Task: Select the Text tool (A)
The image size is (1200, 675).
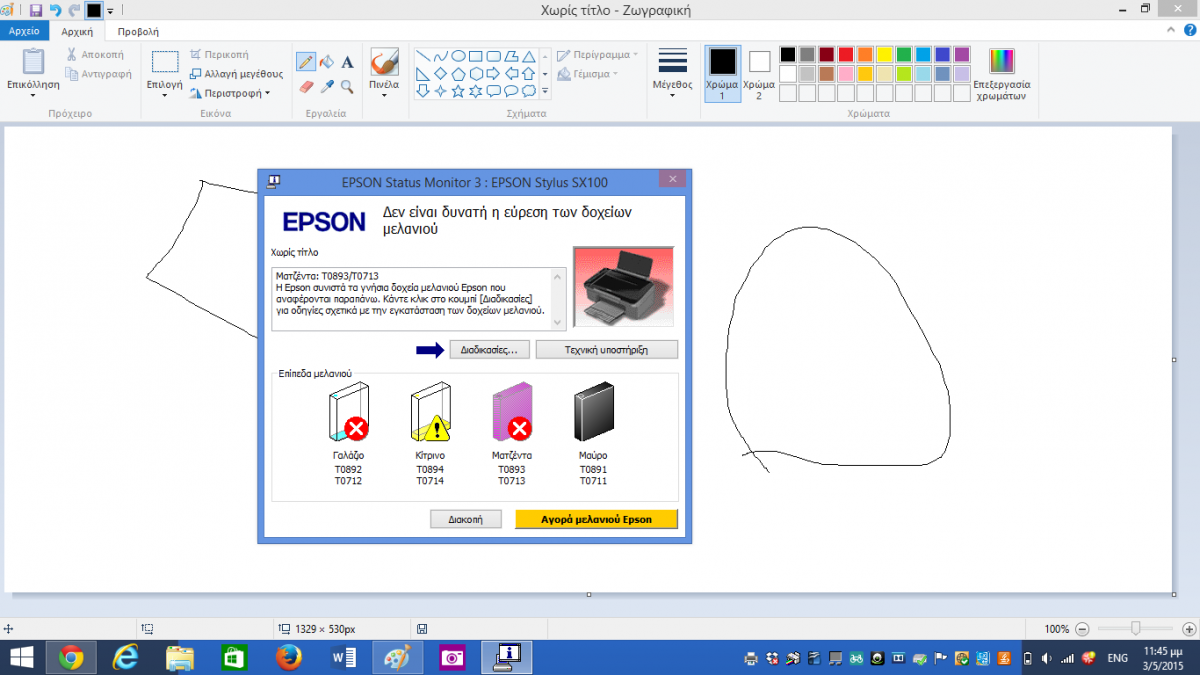Action: point(347,62)
